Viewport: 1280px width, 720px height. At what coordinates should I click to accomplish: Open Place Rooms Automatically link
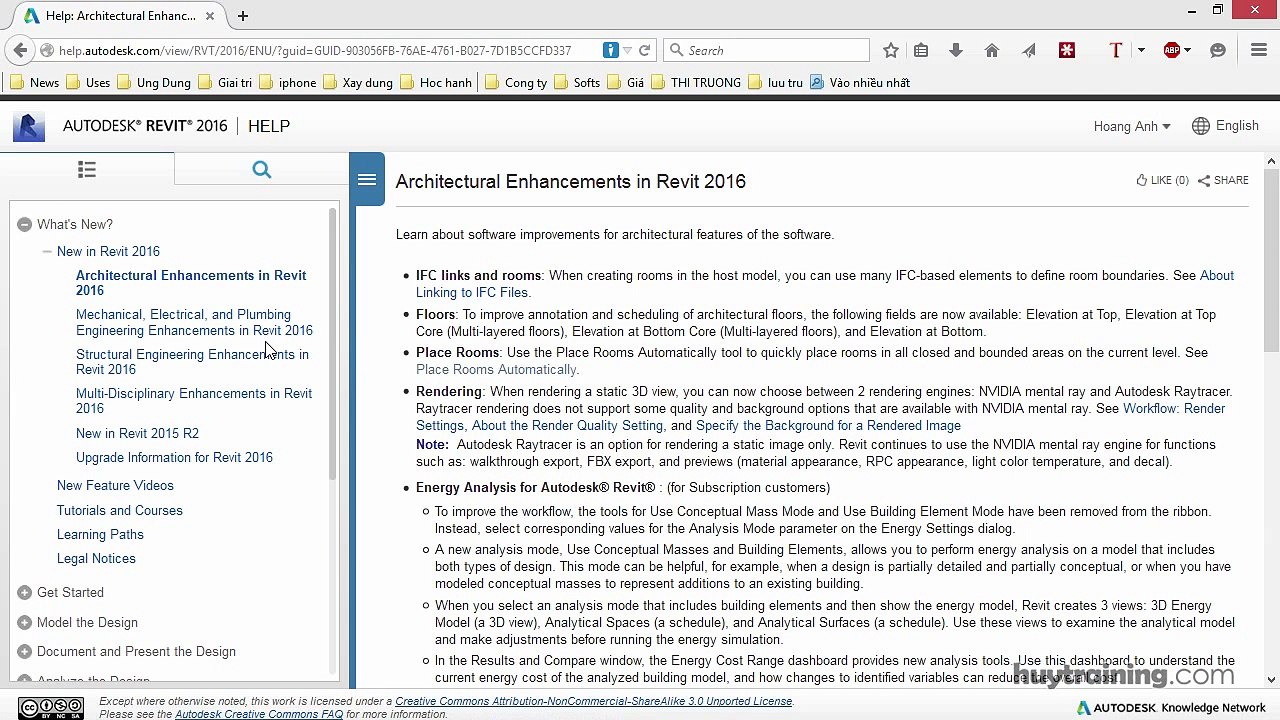click(x=496, y=369)
